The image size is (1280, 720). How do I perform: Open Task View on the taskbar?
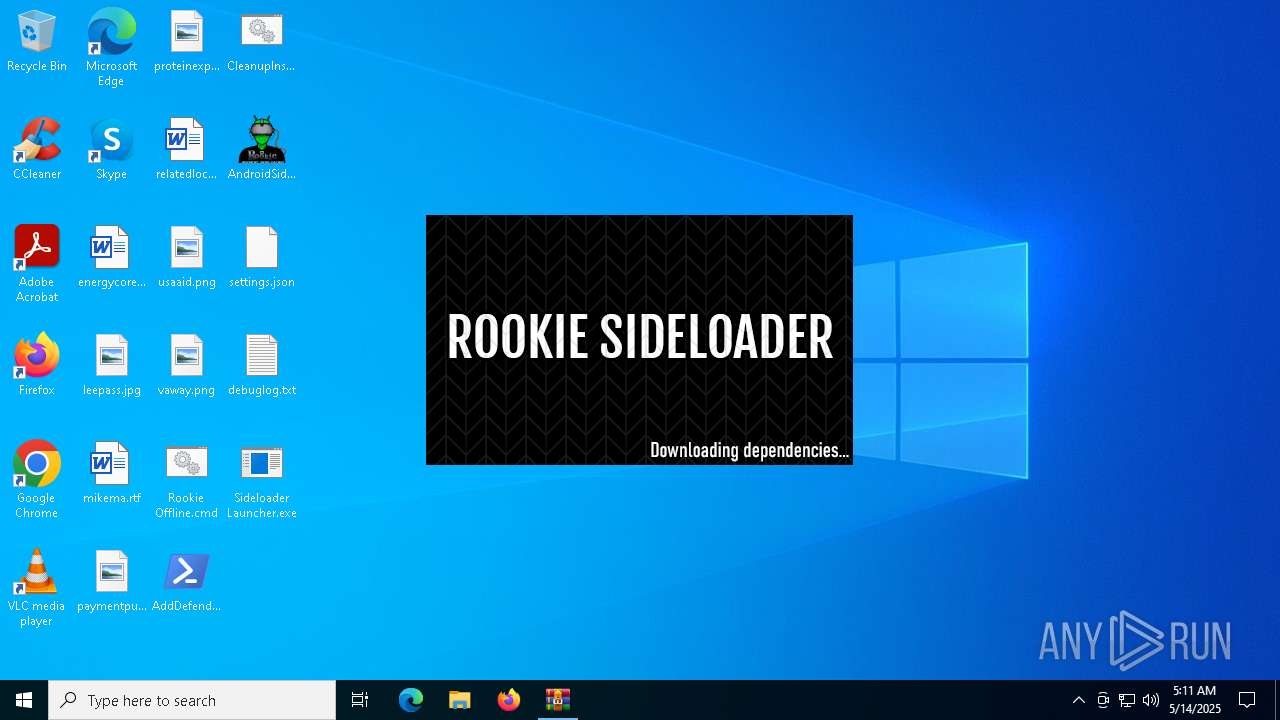(x=360, y=700)
